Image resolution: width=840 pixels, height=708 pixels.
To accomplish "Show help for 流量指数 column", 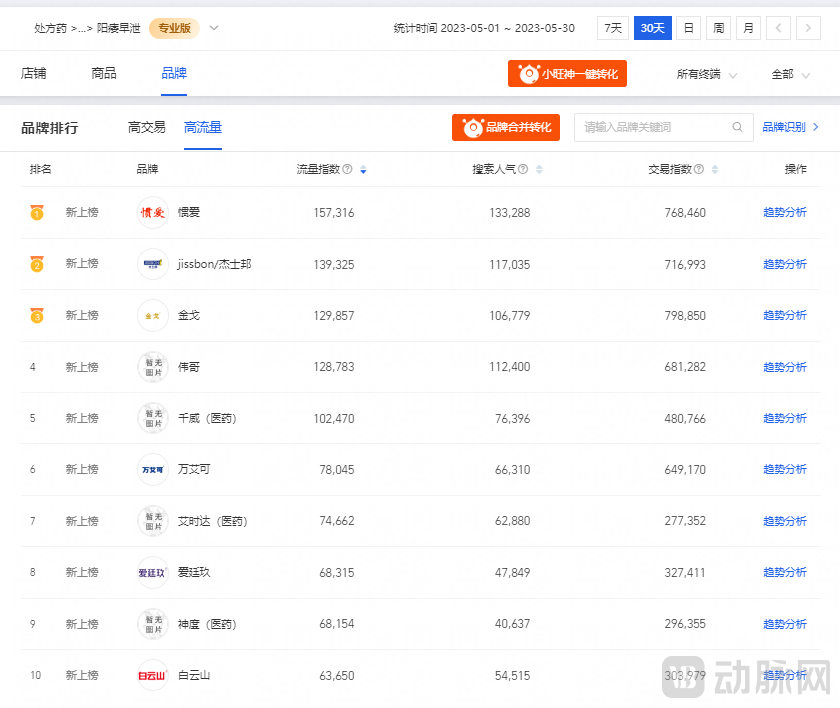I will tap(347, 169).
